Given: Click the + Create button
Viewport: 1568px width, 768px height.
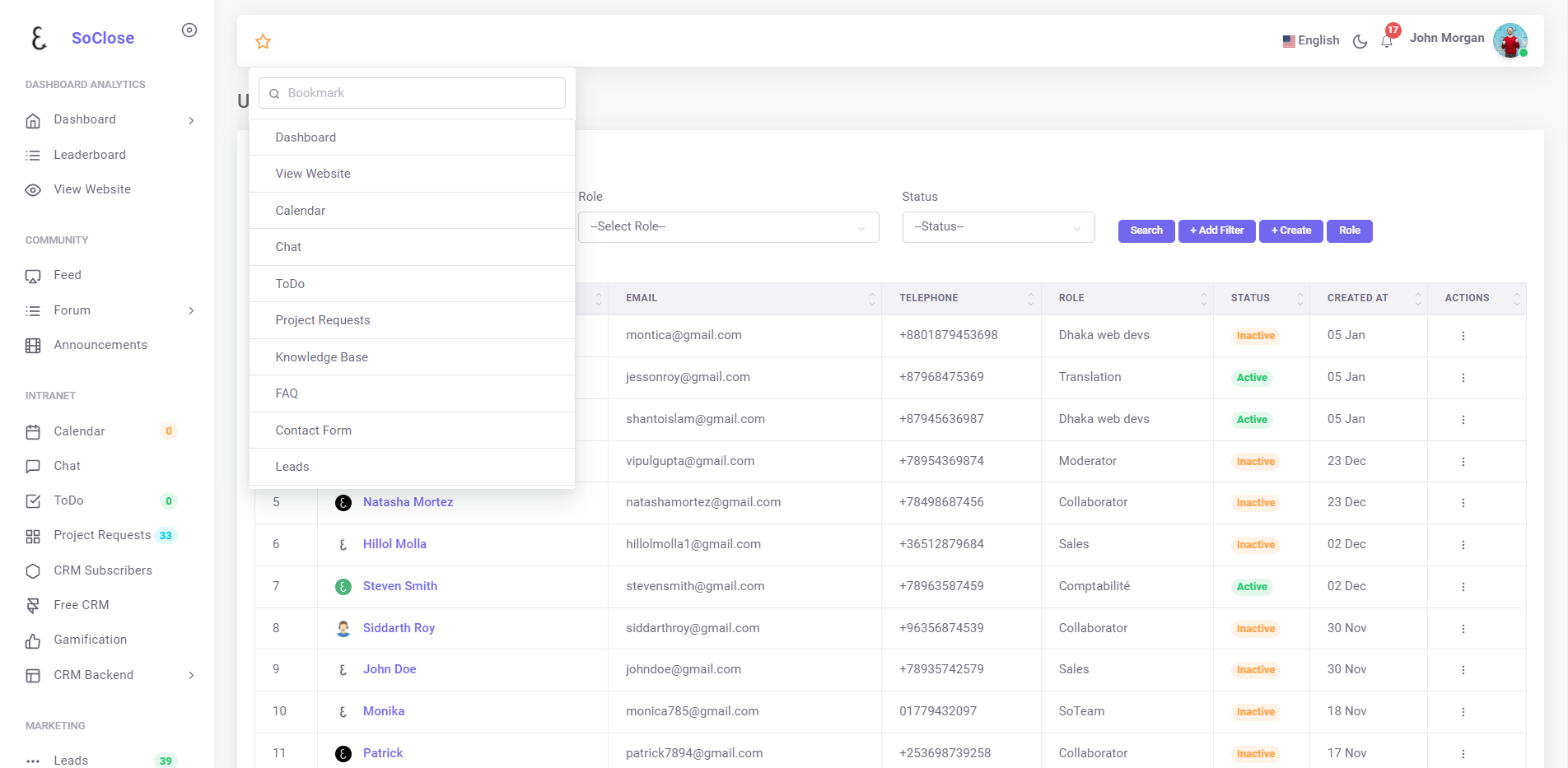Looking at the screenshot, I should pos(1290,231).
